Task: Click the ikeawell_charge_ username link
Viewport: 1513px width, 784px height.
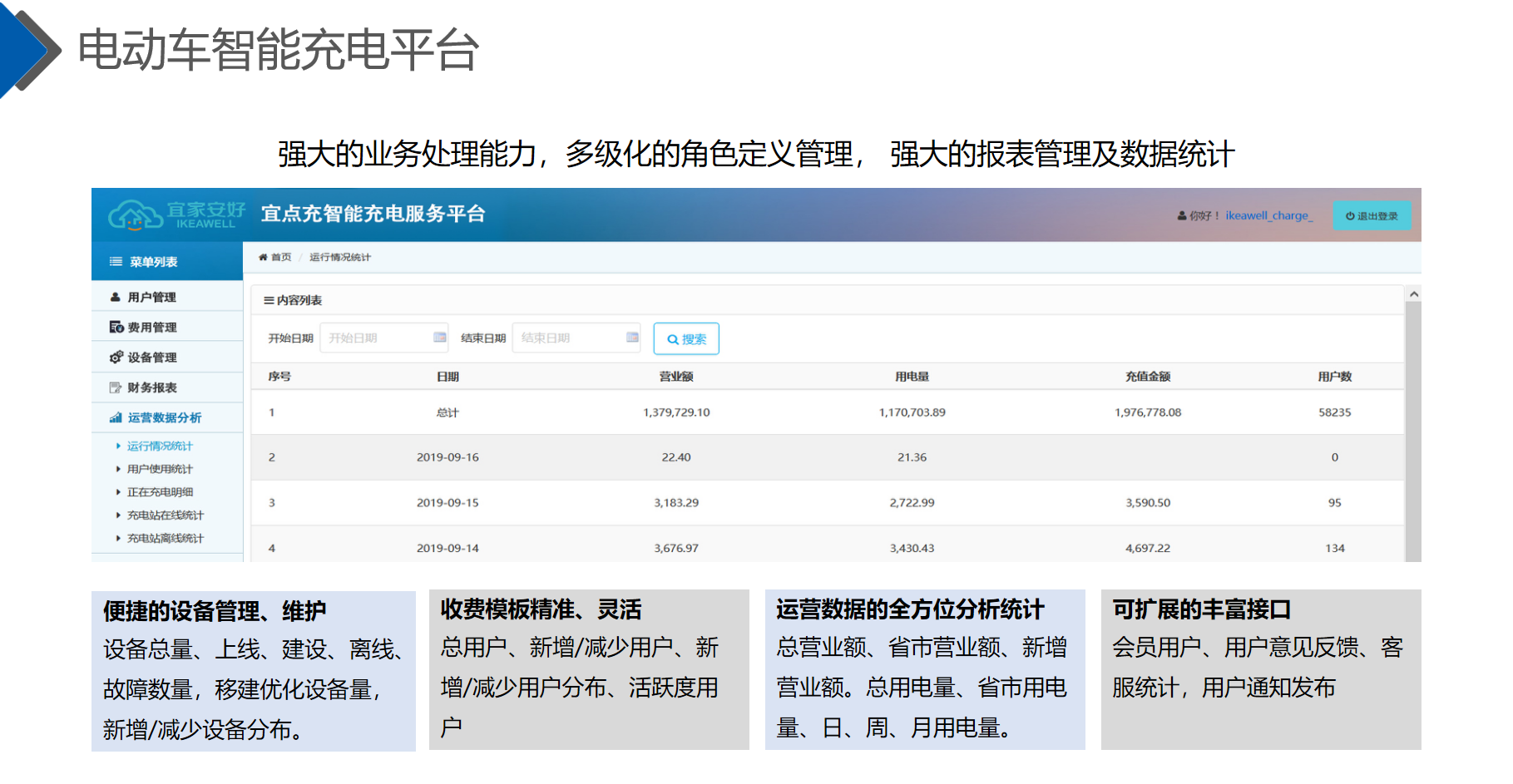Action: (x=1268, y=215)
